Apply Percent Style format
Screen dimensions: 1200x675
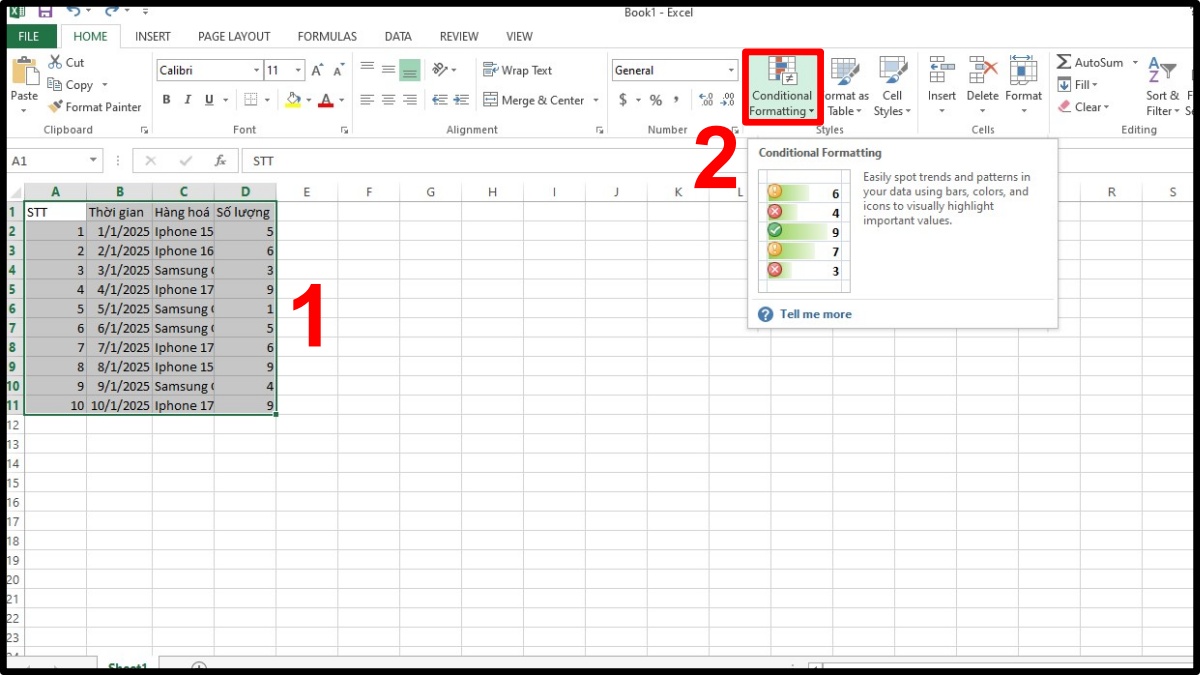(656, 100)
